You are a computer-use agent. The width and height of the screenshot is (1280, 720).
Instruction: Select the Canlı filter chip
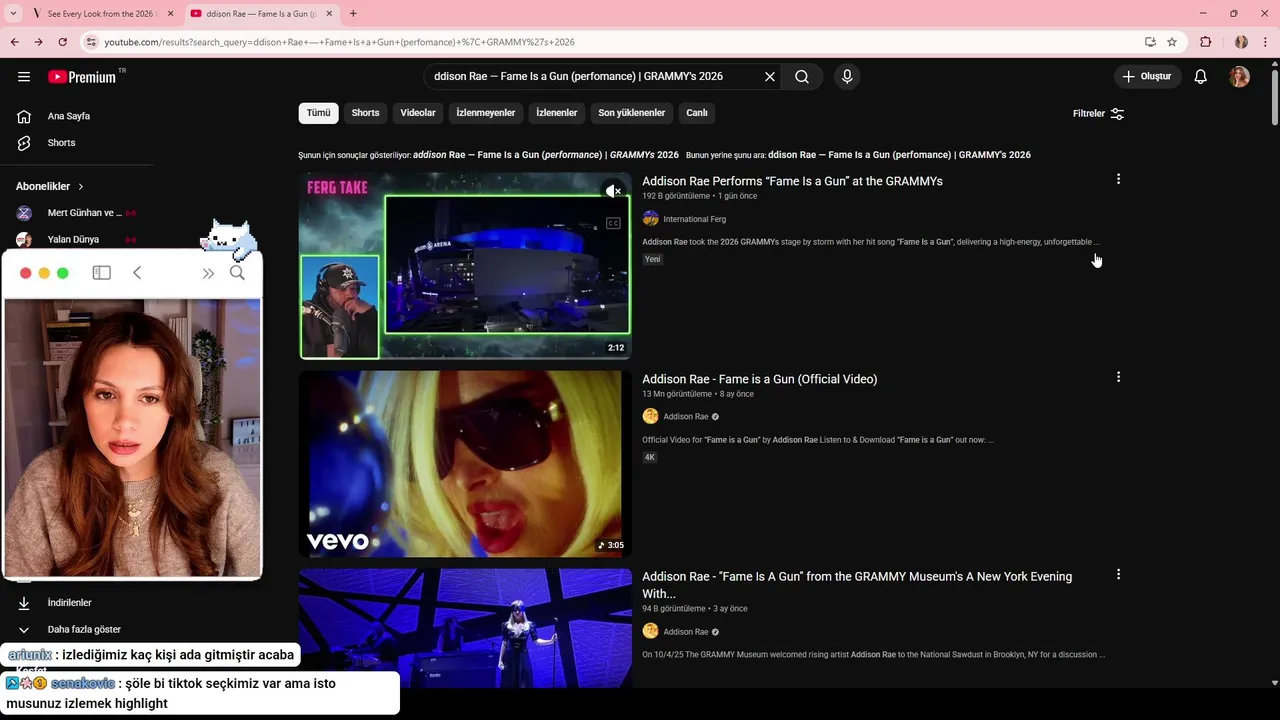tap(697, 113)
